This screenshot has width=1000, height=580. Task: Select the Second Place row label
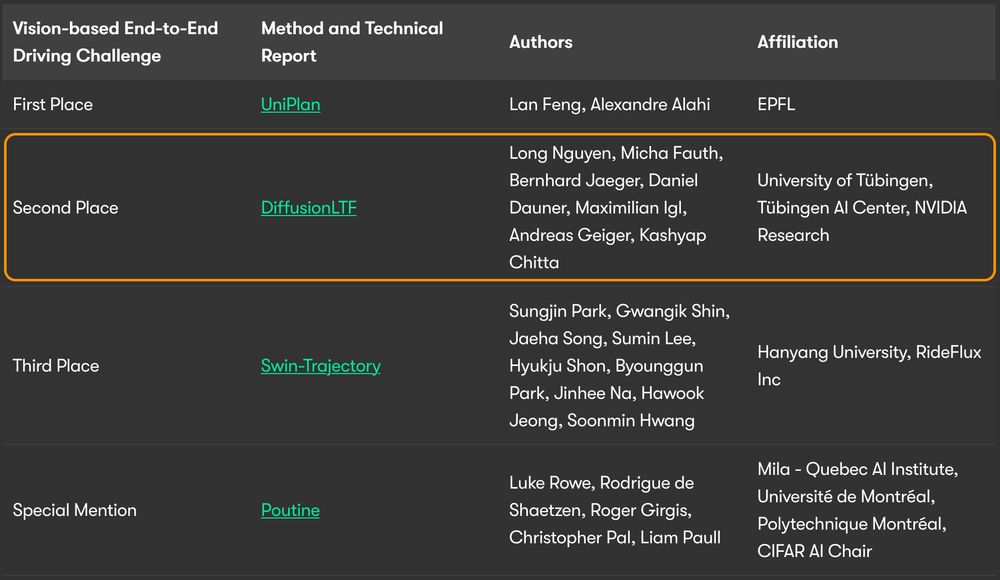point(66,207)
